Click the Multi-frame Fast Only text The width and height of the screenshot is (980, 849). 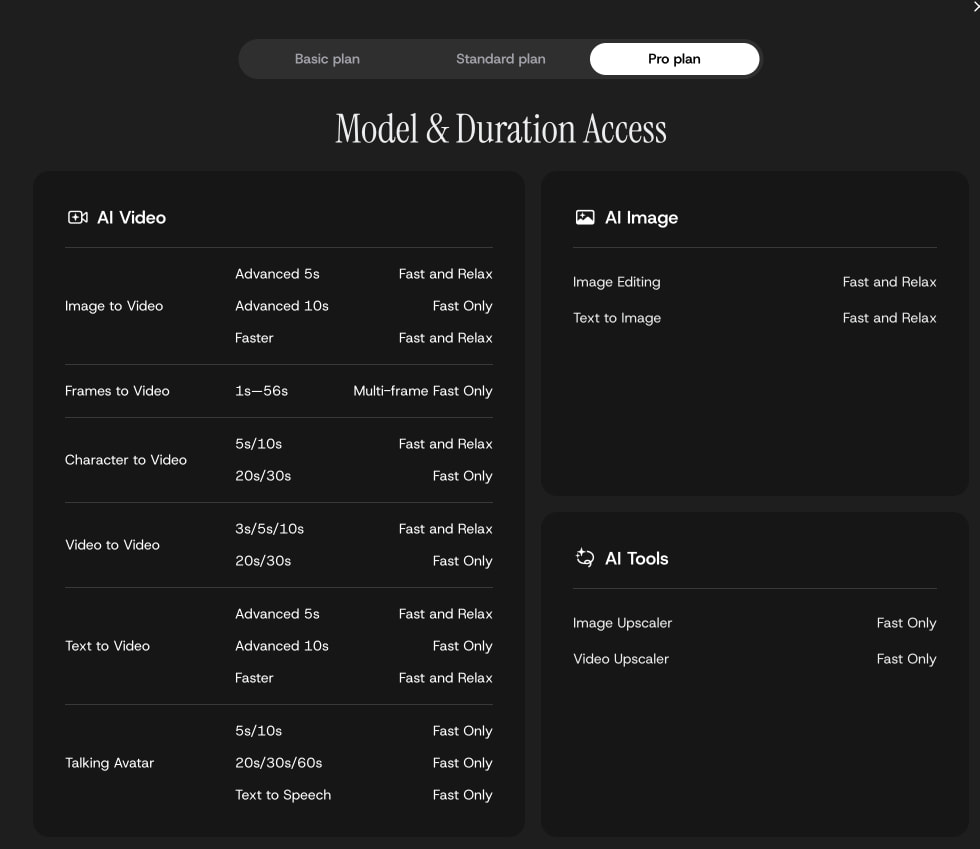point(422,391)
